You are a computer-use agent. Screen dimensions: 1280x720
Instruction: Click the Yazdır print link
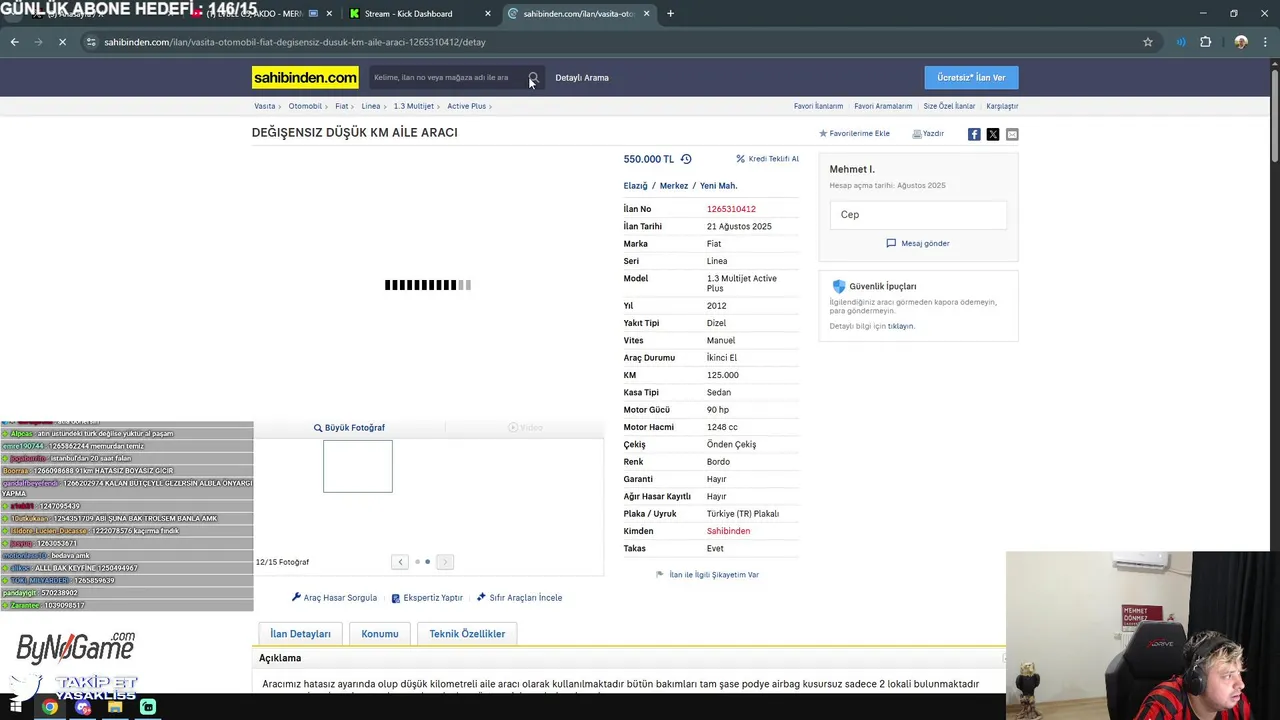[928, 134]
